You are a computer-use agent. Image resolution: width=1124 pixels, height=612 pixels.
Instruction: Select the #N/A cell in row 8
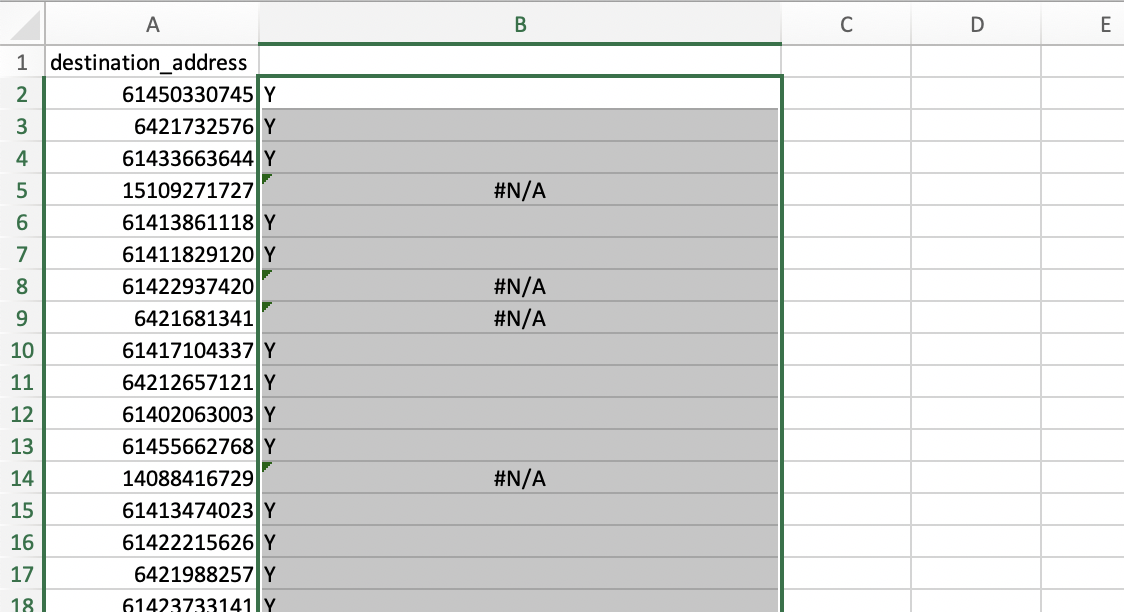(x=520, y=286)
